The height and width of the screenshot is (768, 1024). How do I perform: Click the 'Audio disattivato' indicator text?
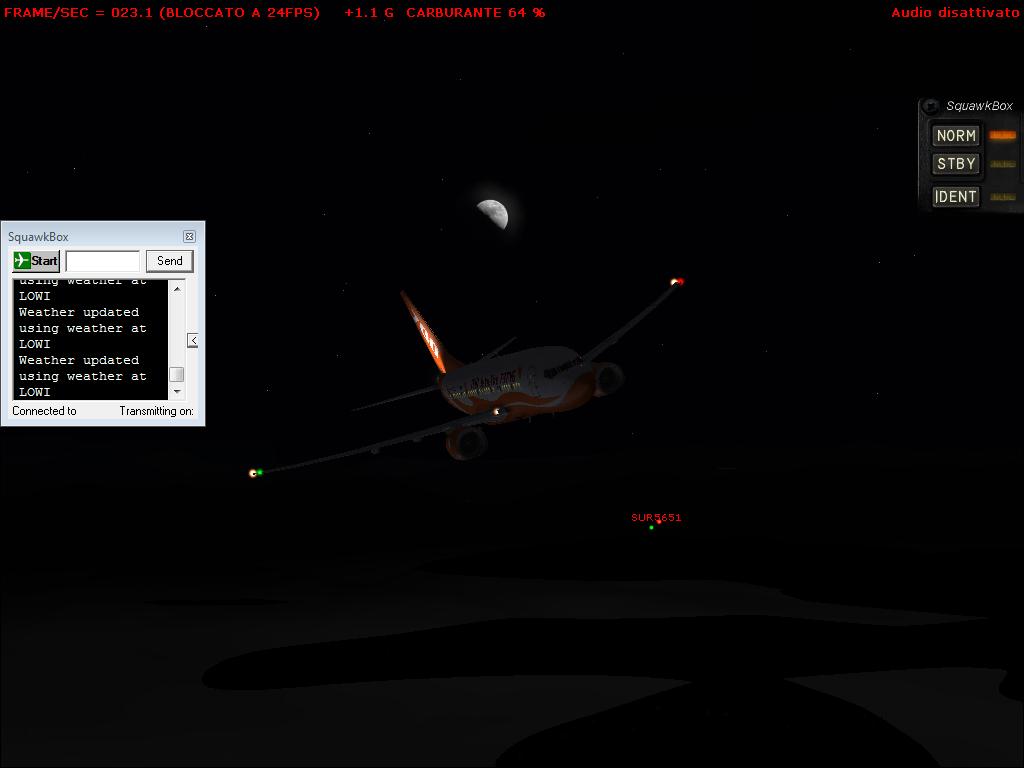pyautogui.click(x=955, y=12)
